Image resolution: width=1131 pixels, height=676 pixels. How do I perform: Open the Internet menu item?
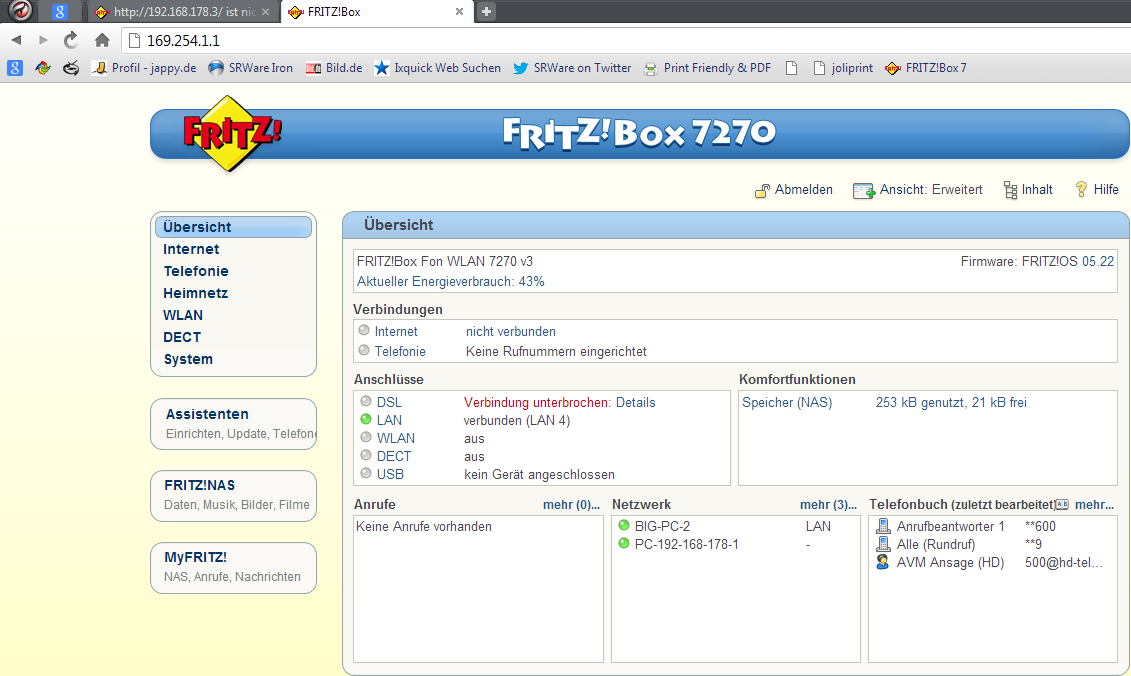click(191, 249)
